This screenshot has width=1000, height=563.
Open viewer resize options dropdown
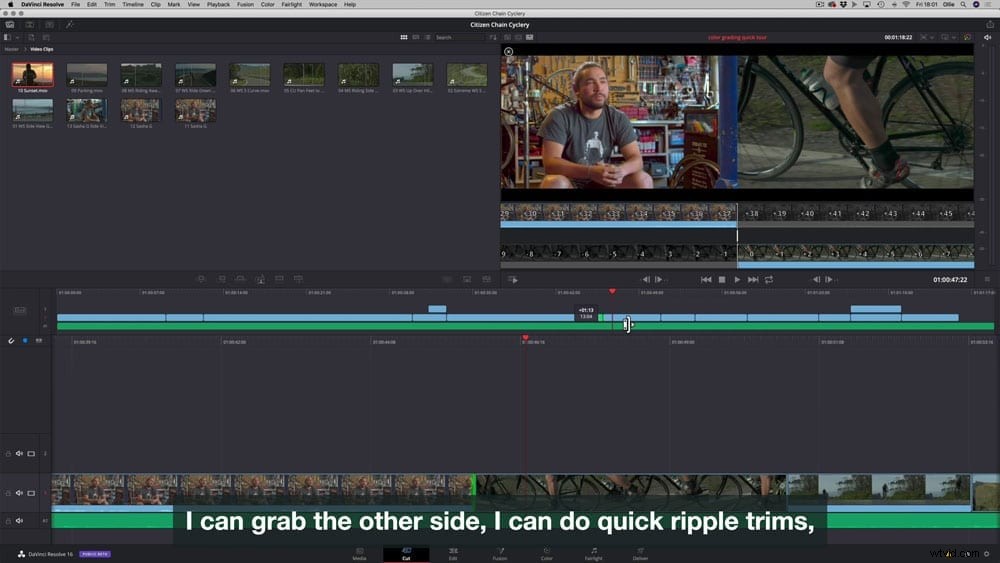pos(932,38)
